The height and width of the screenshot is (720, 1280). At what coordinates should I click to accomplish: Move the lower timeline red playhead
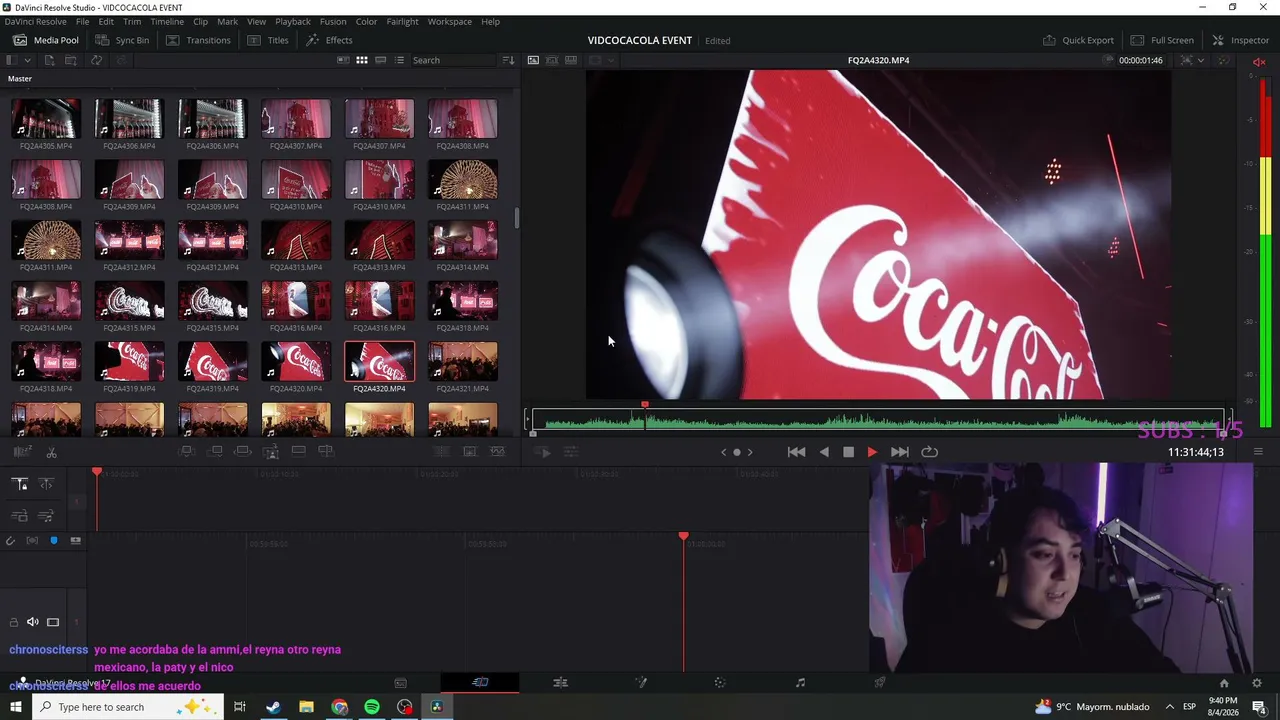684,538
